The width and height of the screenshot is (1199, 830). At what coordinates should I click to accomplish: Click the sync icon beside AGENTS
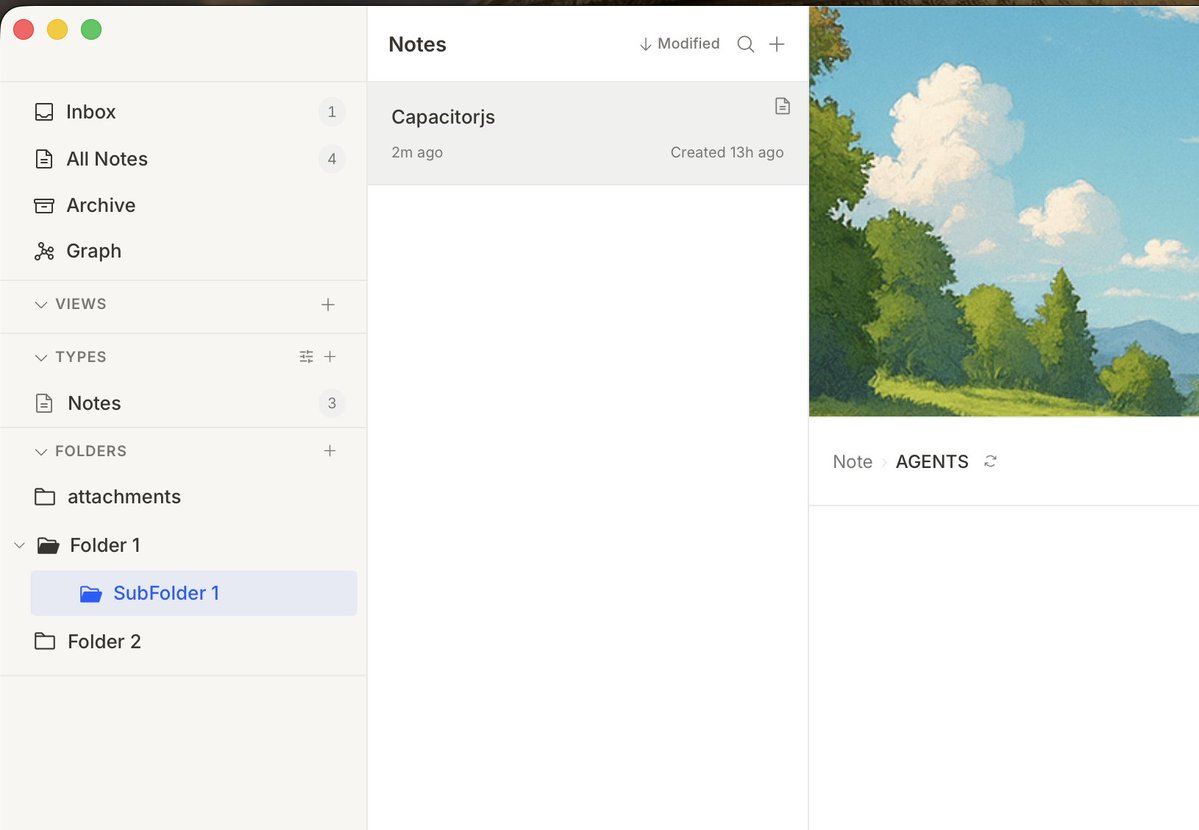[x=990, y=461]
